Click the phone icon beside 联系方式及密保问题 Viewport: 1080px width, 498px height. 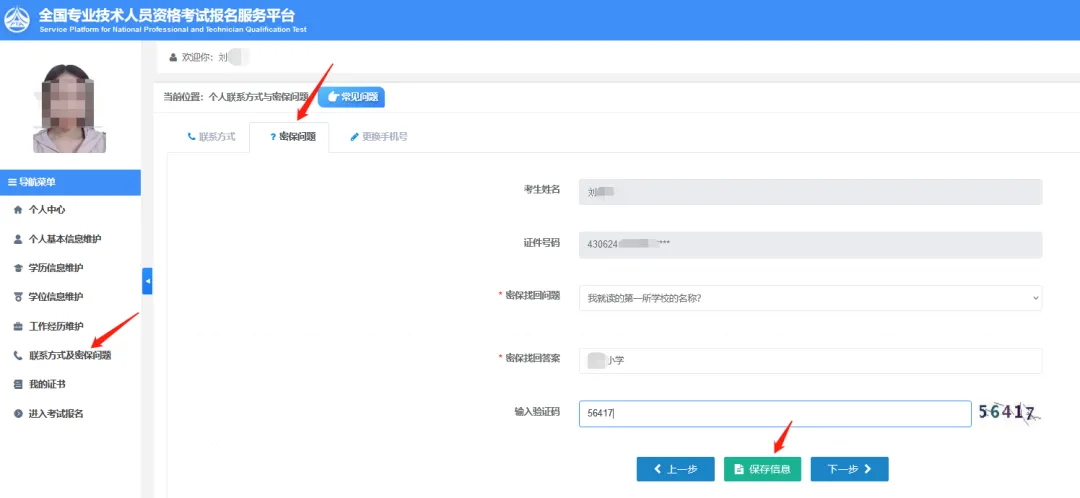18,355
